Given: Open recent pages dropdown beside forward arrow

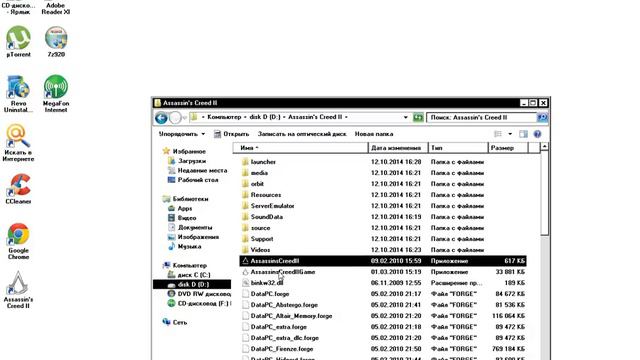Looking at the screenshot, I should click(x=185, y=118).
